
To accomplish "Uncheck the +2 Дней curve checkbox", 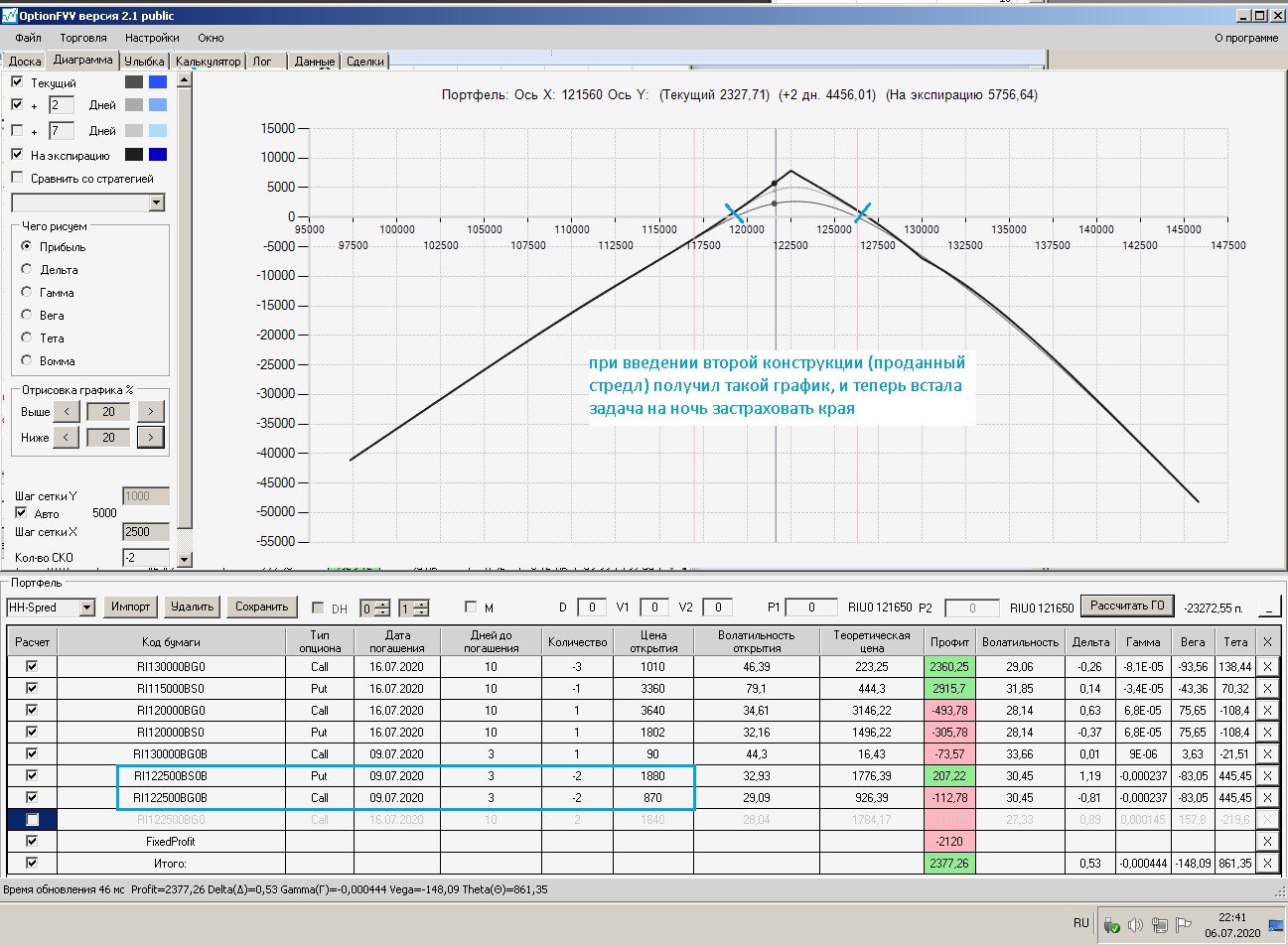I will [17, 104].
